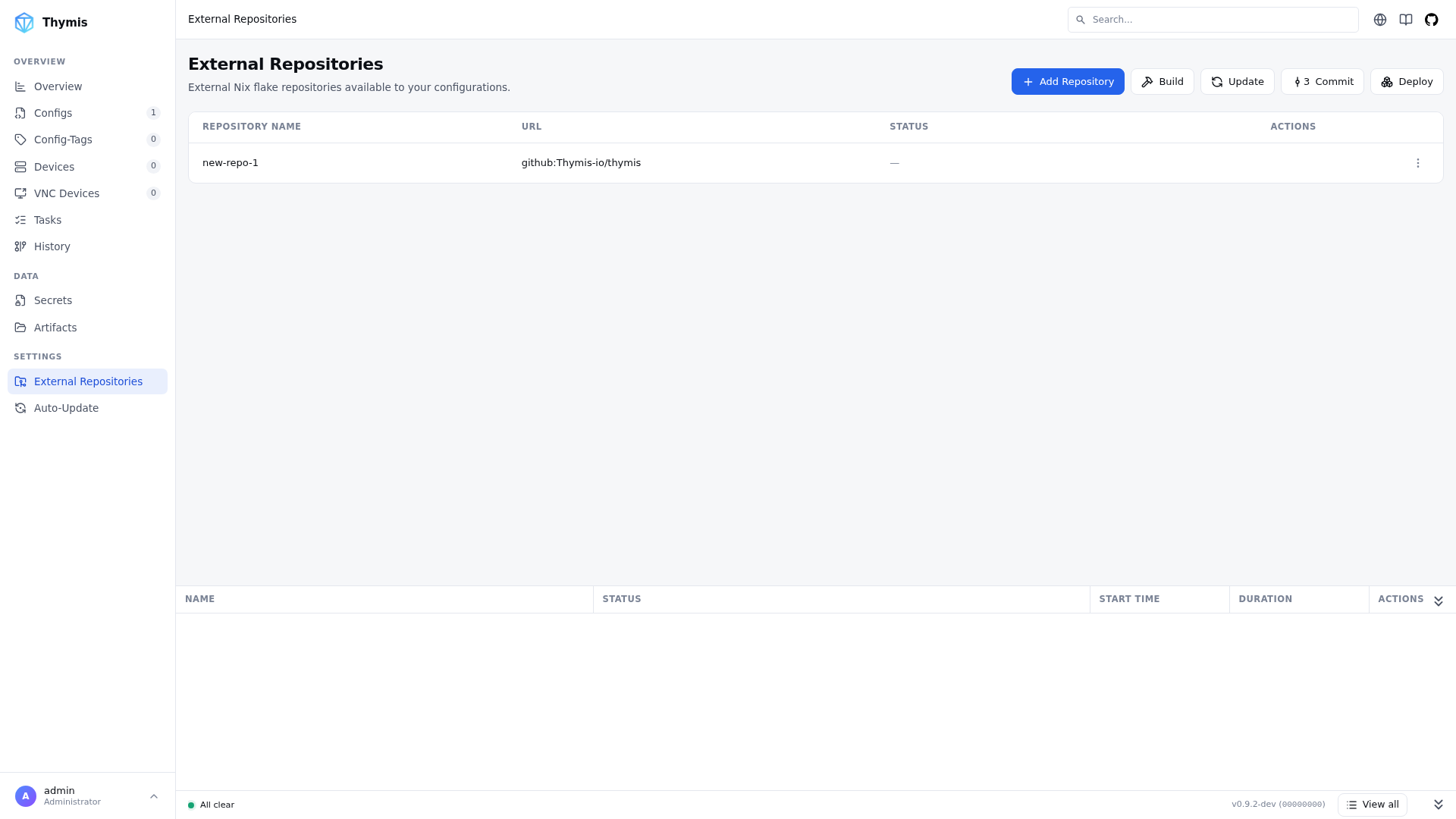This screenshot has width=1456, height=819.
Task: Open the language globe icon
Action: point(1380,20)
